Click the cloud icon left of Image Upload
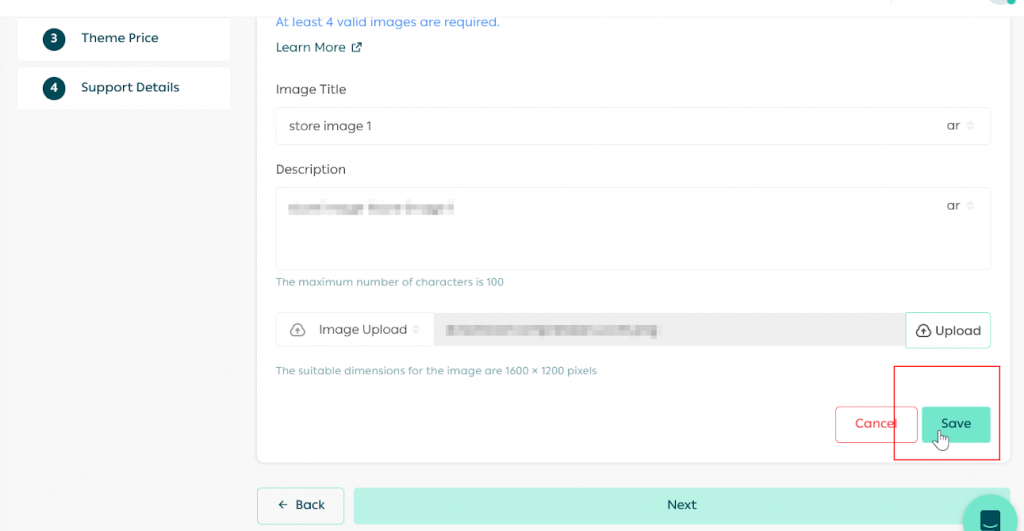The height and width of the screenshot is (531, 1024). coord(297,330)
